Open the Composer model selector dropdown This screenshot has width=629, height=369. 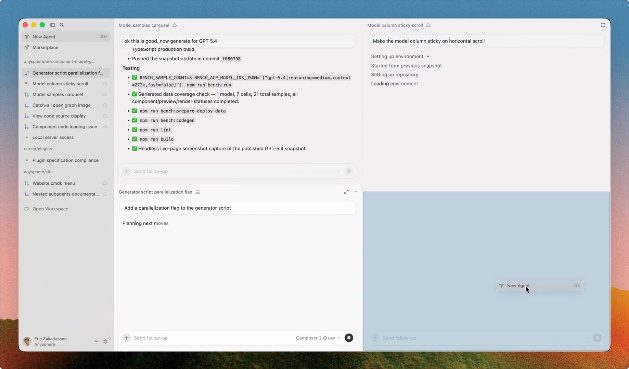(x=318, y=338)
